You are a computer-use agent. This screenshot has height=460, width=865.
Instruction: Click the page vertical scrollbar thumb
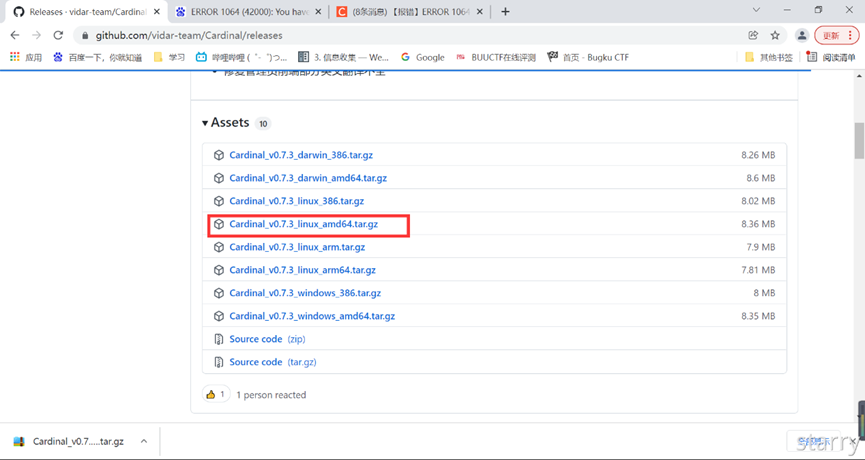coord(859,140)
